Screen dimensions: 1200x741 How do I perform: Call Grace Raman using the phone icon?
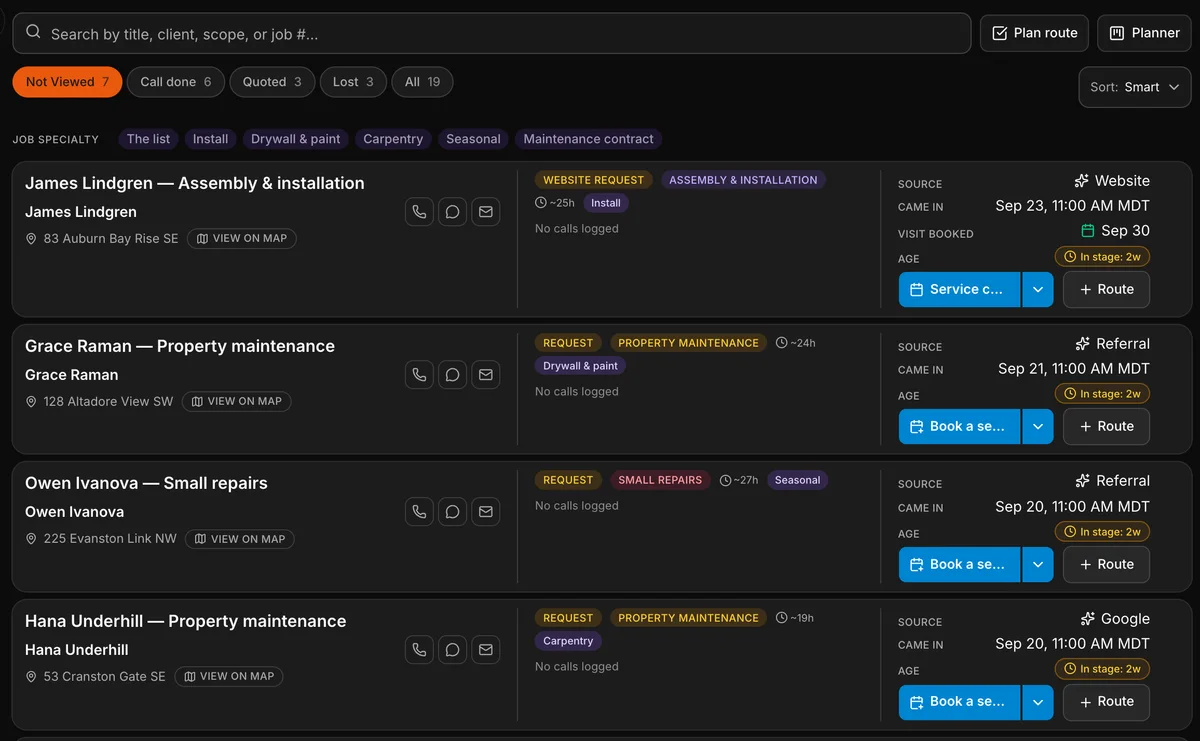[x=419, y=375]
